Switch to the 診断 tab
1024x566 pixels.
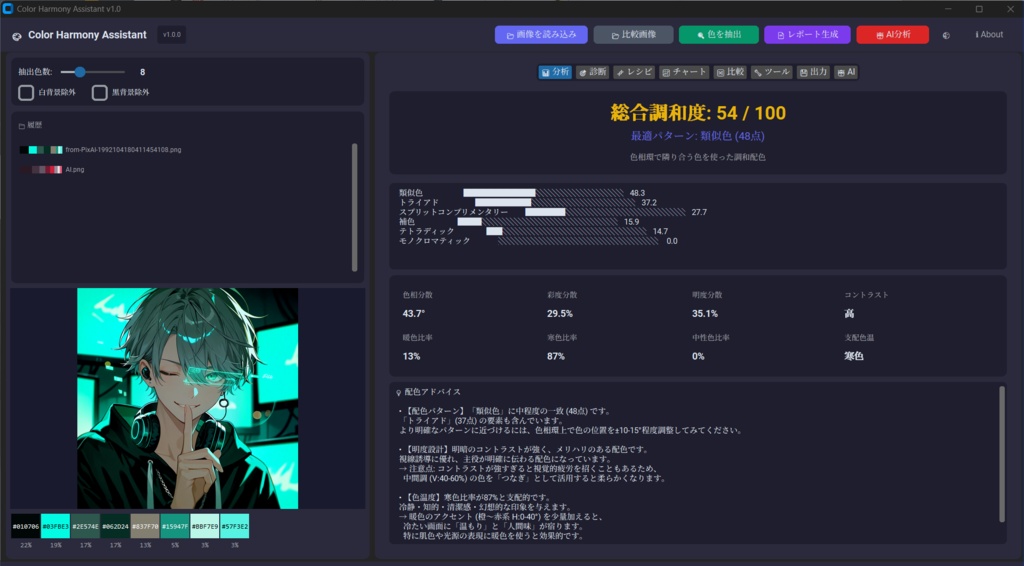592,72
